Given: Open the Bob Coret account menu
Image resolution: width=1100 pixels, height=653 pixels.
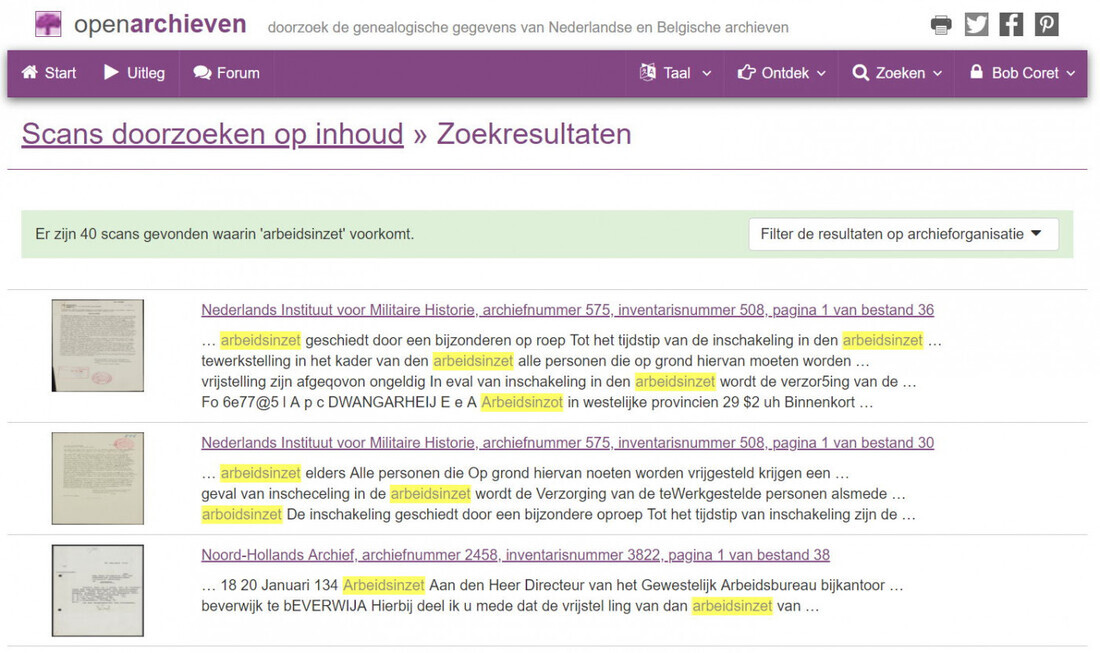Looking at the screenshot, I should click(1021, 73).
